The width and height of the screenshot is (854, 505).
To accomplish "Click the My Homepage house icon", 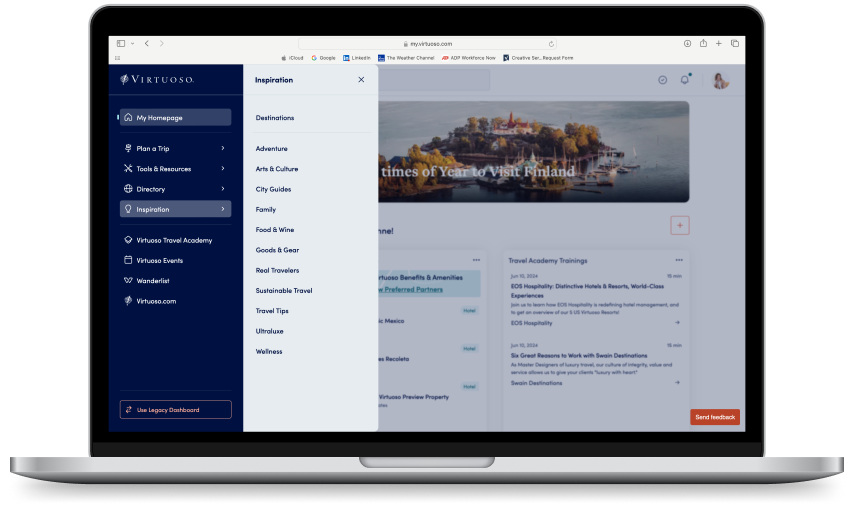I will tap(128, 117).
